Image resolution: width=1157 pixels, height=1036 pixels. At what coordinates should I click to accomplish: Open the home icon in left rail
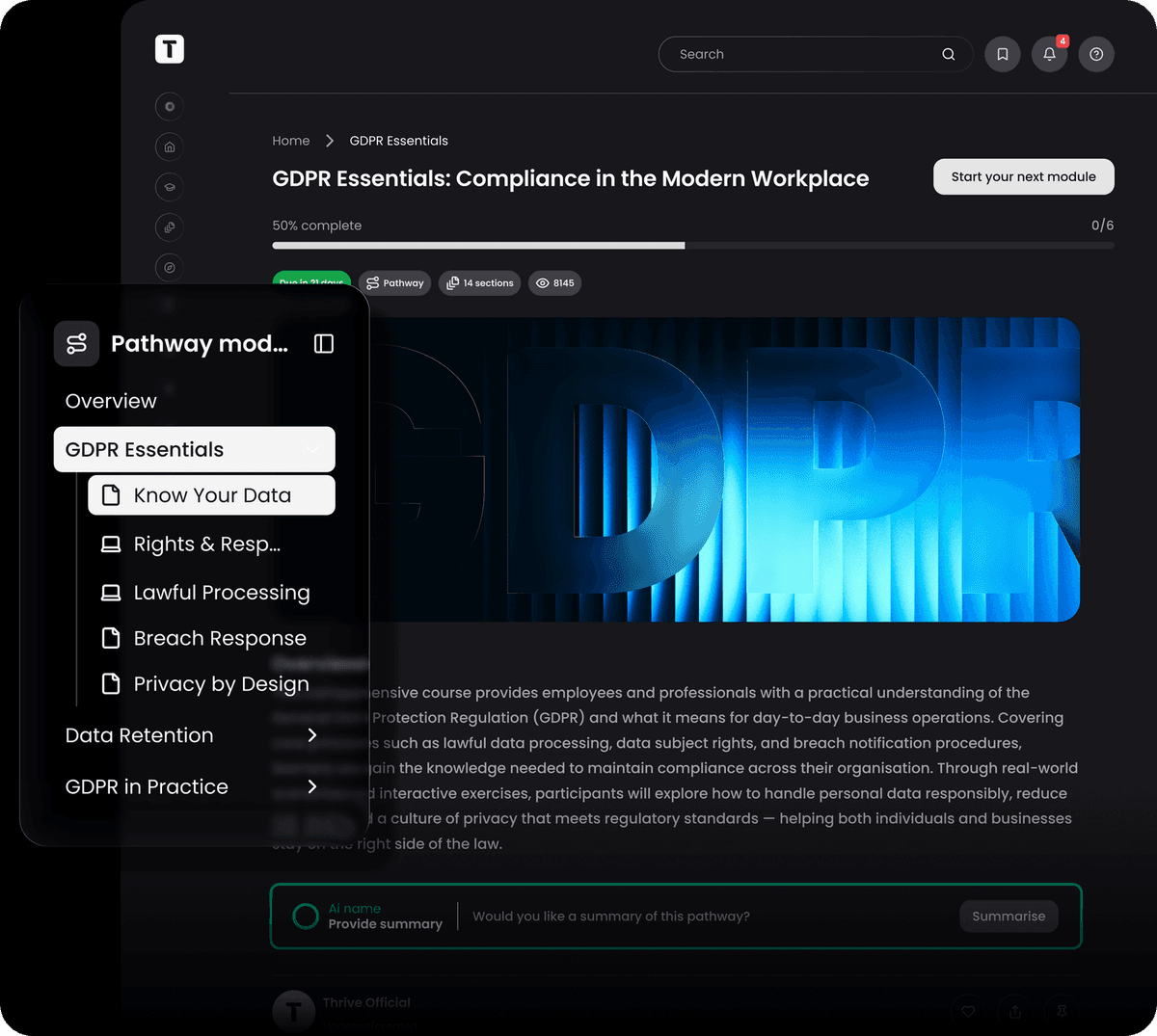170,146
